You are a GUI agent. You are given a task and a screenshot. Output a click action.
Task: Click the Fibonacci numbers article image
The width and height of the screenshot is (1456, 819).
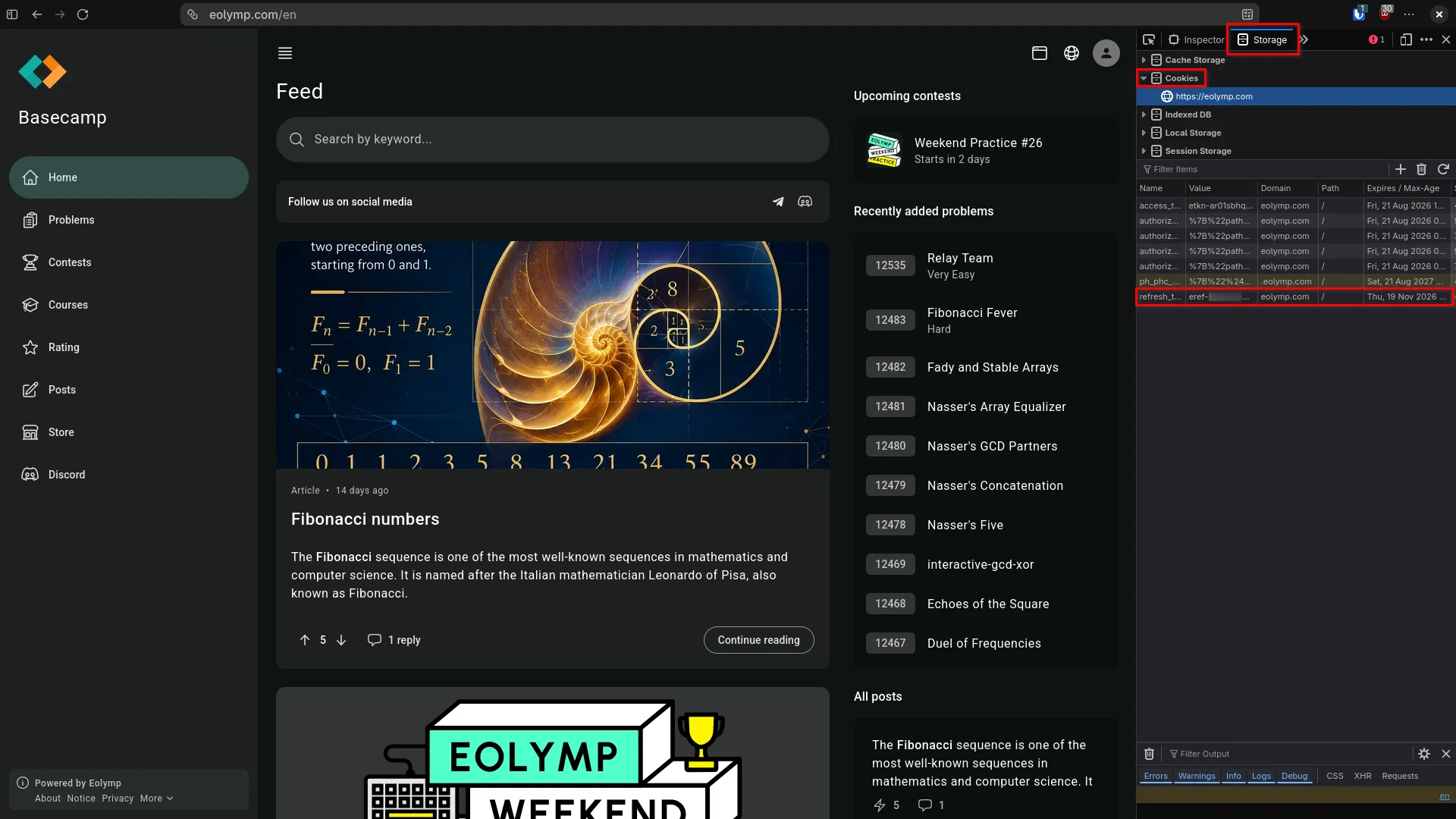[x=553, y=355]
